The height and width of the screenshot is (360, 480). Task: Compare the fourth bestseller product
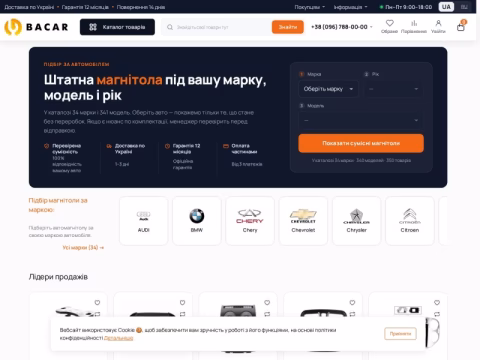coord(352,314)
